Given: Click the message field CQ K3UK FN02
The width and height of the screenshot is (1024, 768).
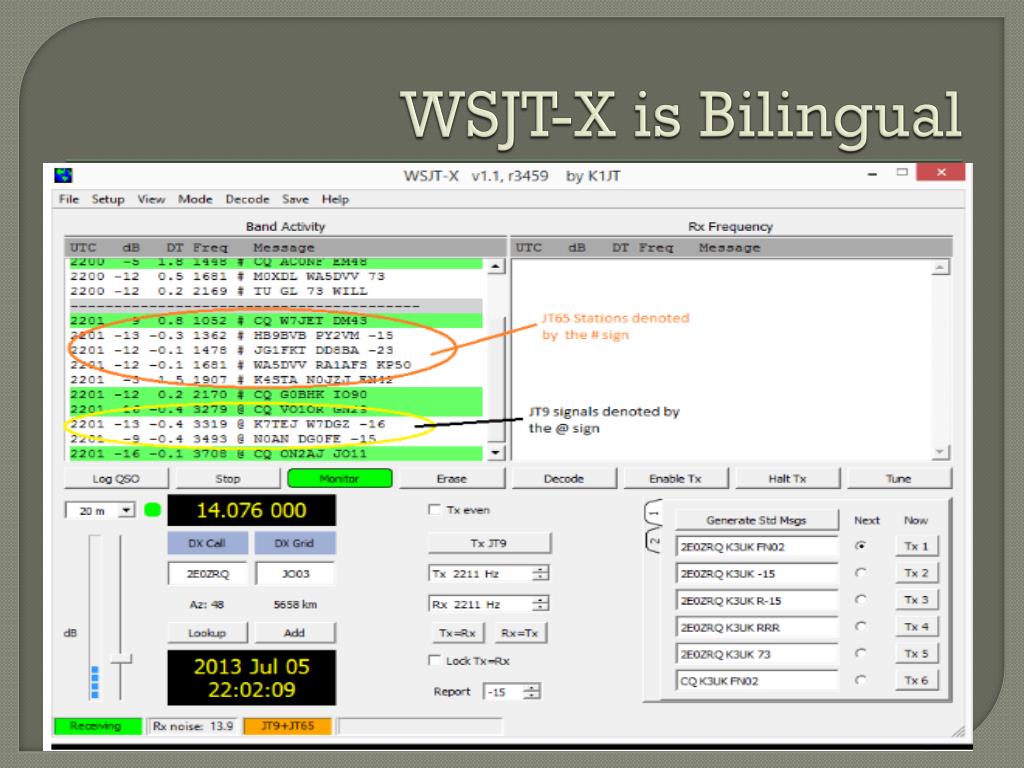Looking at the screenshot, I should tap(757, 681).
